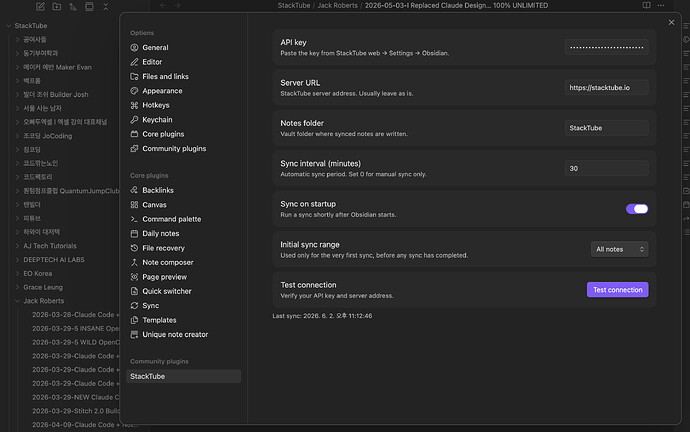Image resolution: width=690 pixels, height=432 pixels.
Task: Expand the 빌더 조쉬 Builder Josh folder
Action: [18, 94]
